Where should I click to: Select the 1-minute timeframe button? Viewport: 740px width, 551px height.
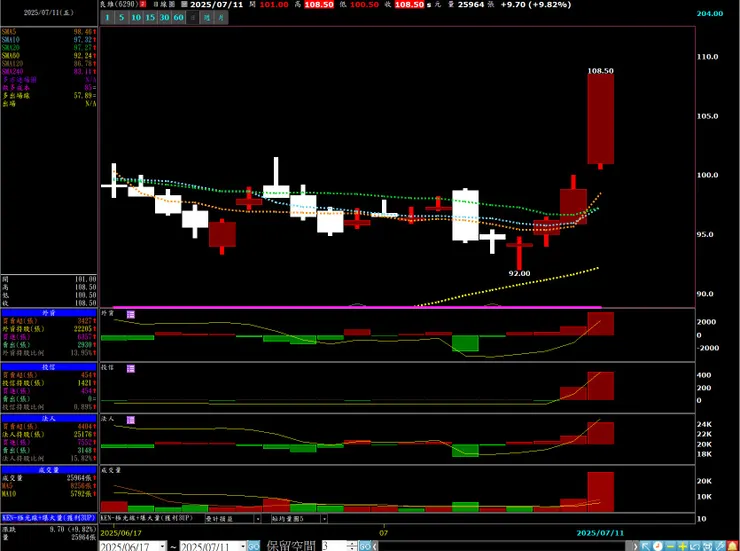[108, 18]
